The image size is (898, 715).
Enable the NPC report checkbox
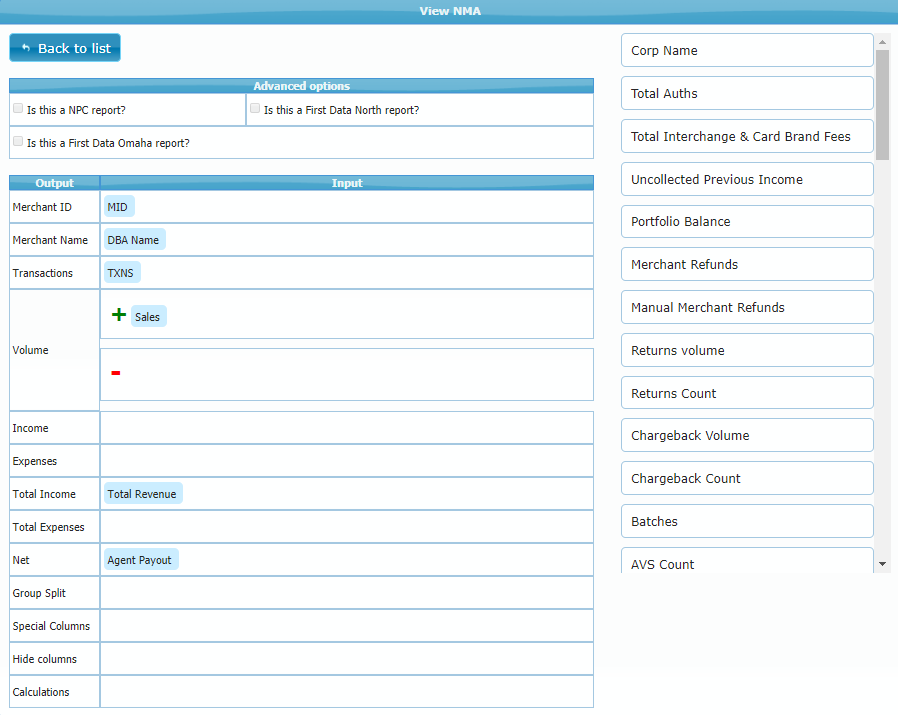click(x=18, y=108)
